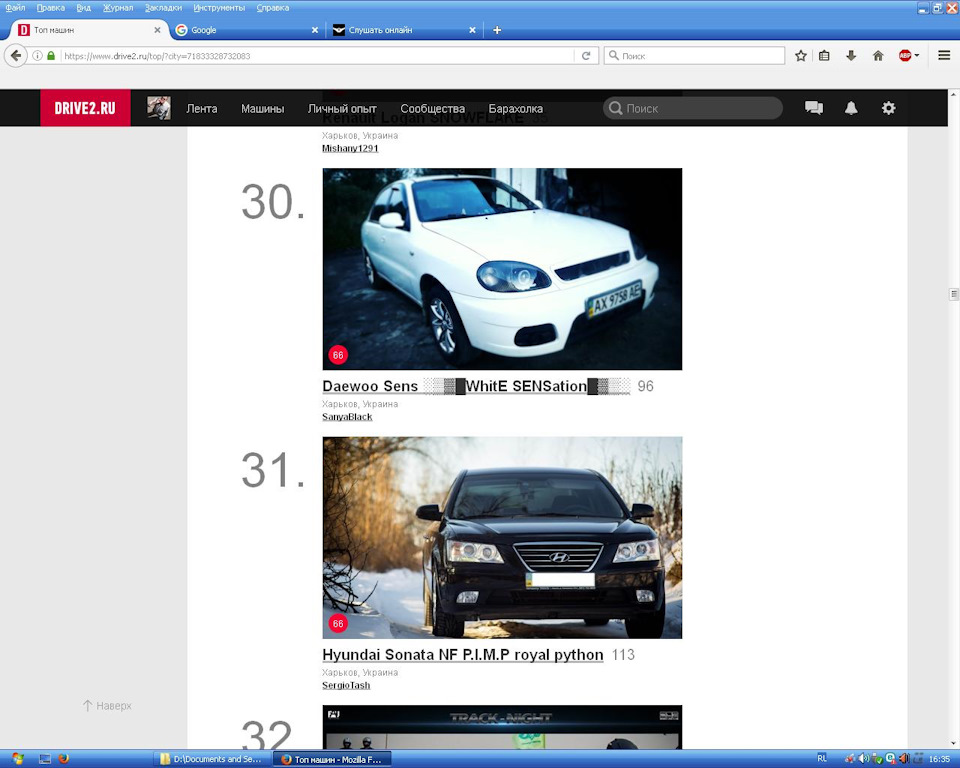This screenshot has height=768, width=960.
Task: Switch to D:\Documents and Se... taskbar window
Action: point(211,759)
